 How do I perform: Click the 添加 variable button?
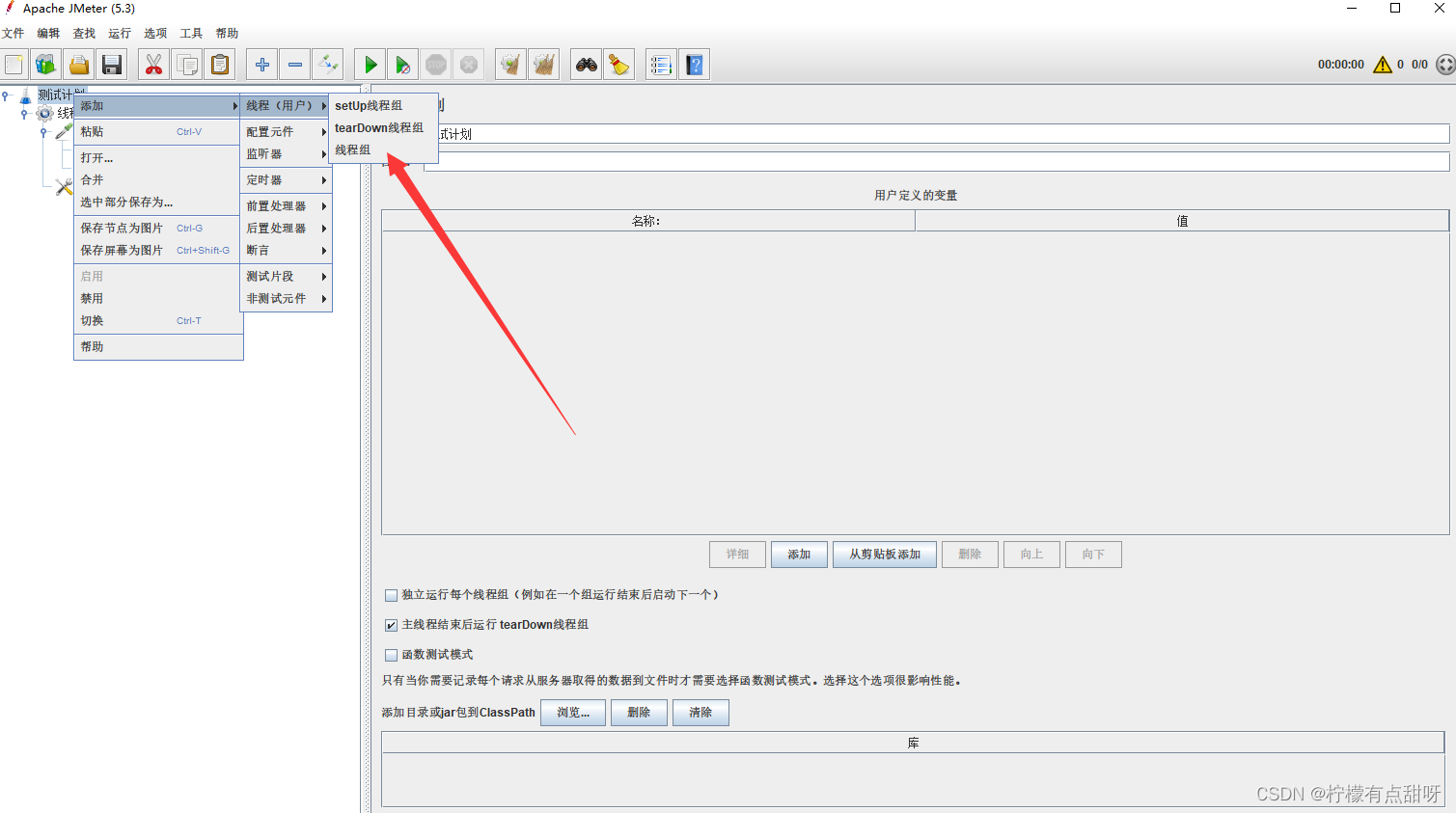coord(799,555)
